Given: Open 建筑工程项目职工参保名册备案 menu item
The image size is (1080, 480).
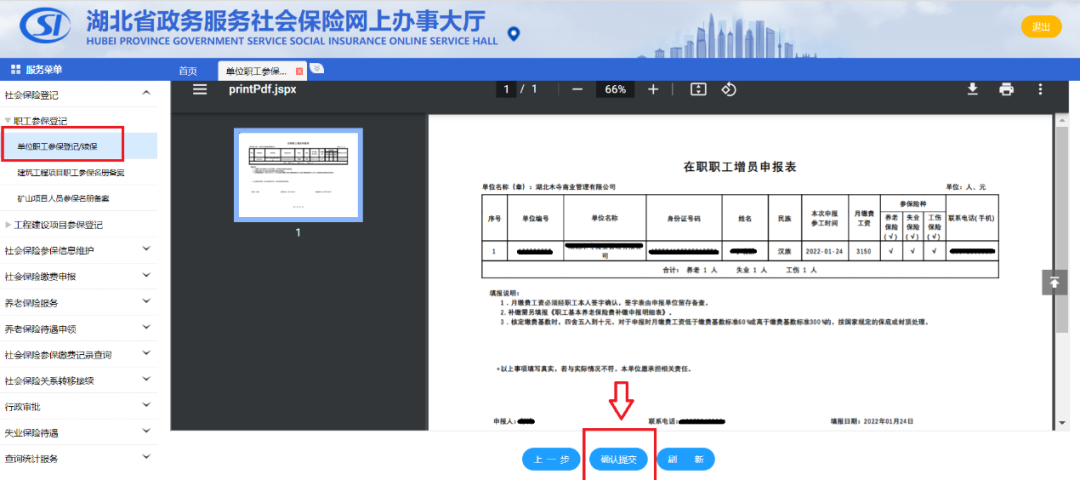Looking at the screenshot, I should click(x=72, y=172).
